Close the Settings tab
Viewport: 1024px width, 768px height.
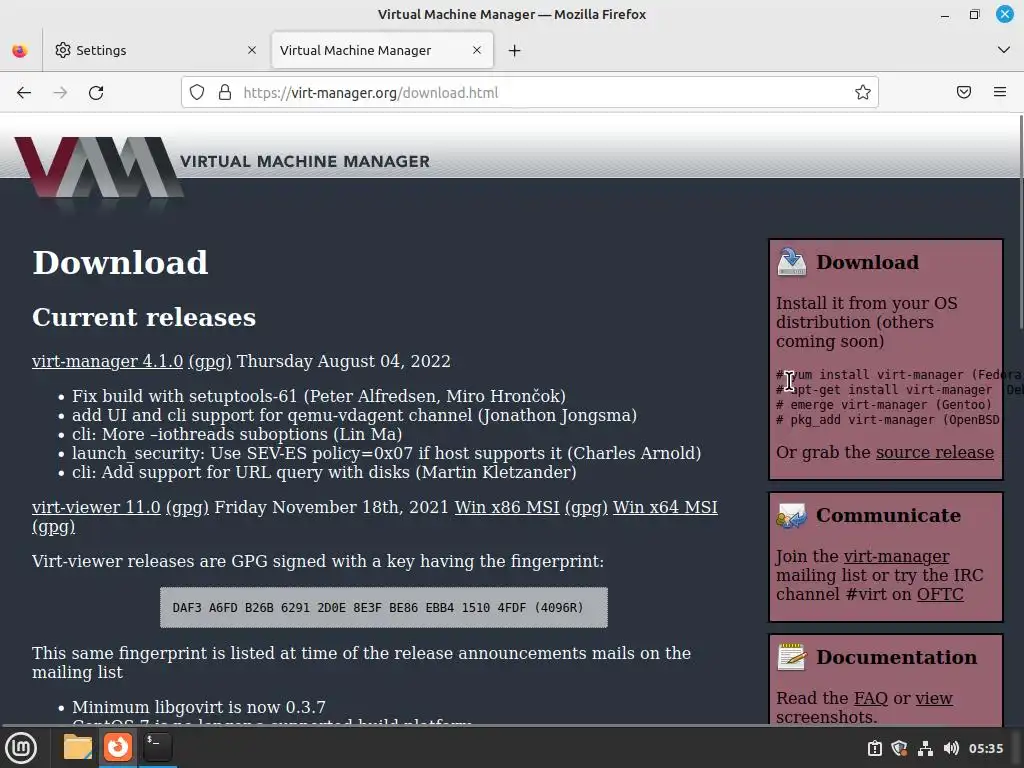tap(252, 50)
